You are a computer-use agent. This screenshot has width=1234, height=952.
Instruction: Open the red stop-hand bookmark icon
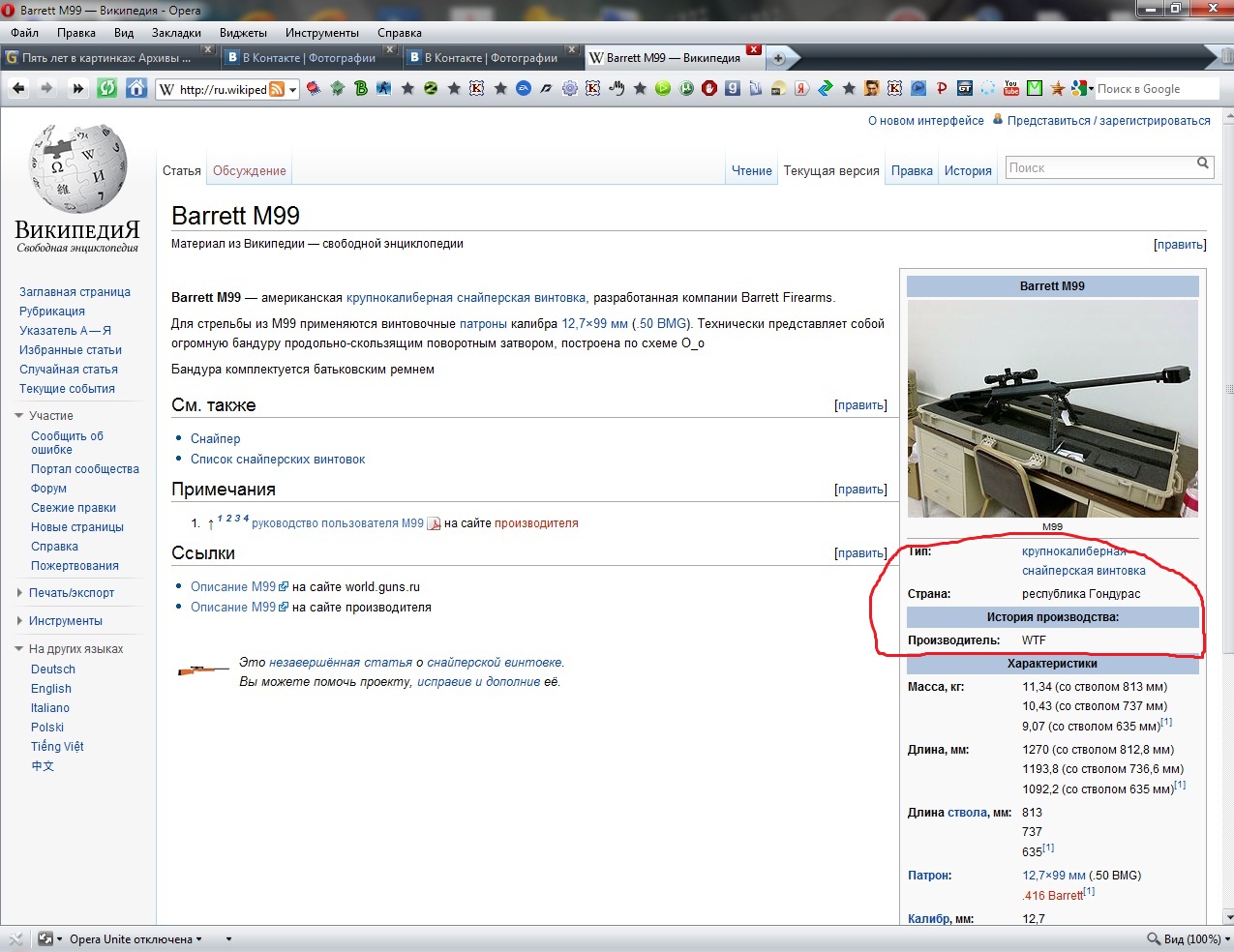(709, 88)
